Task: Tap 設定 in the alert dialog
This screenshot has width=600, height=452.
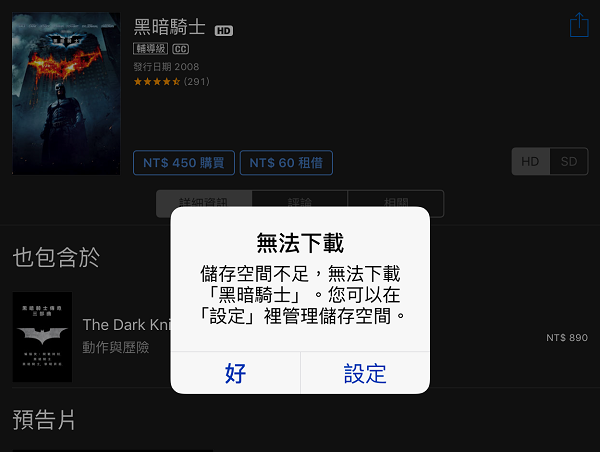Action: (x=365, y=373)
